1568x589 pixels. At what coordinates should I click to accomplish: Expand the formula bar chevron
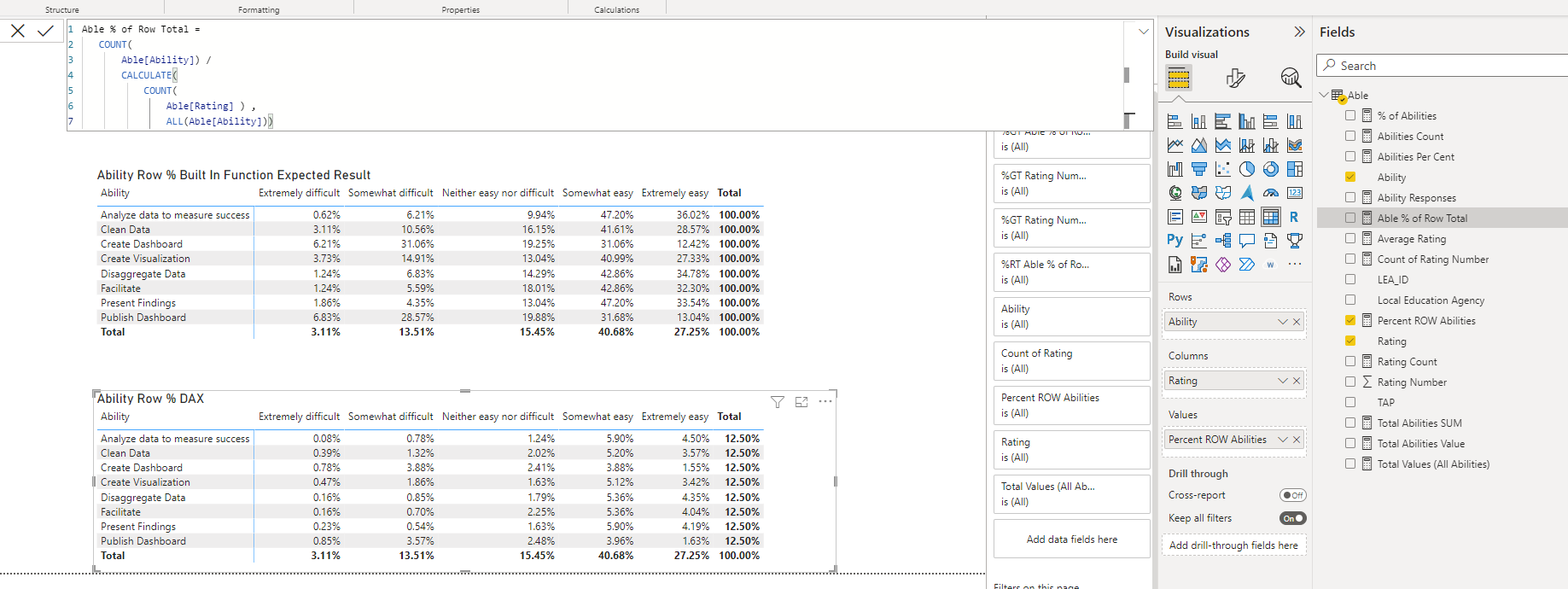(1144, 32)
